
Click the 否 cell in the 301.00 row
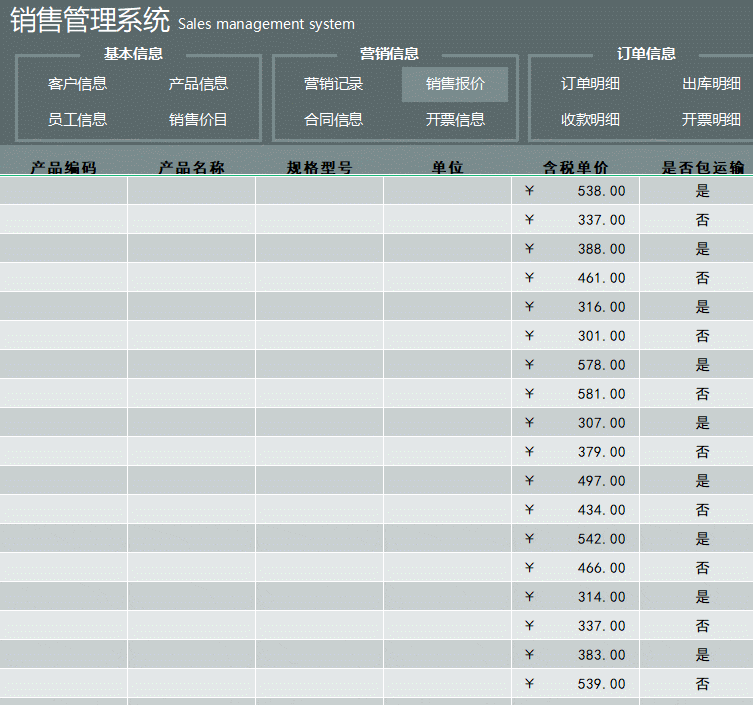click(x=696, y=336)
